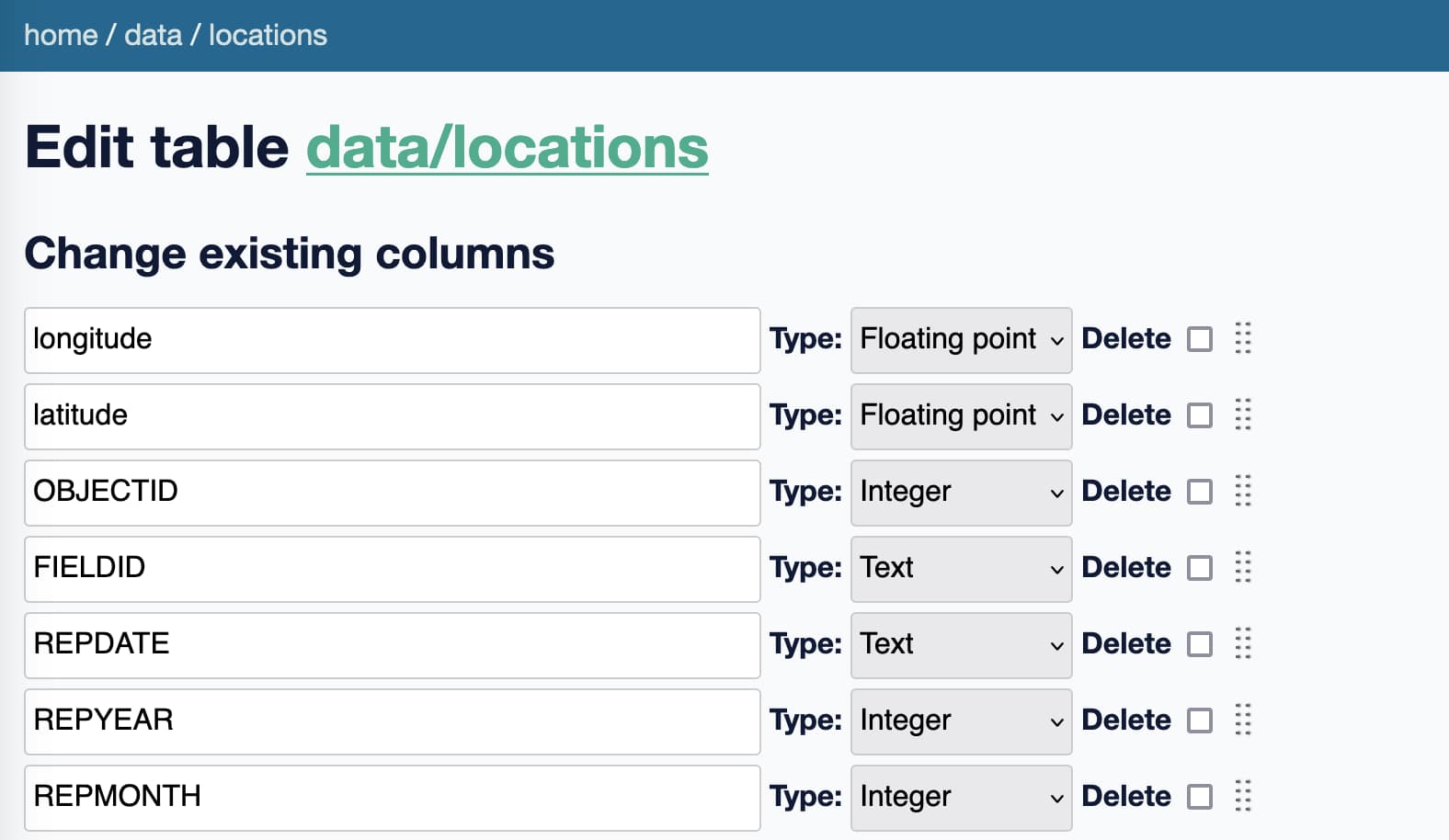Tick the Delete checkbox for FIELDID
Image resolution: width=1449 pixels, height=840 pixels.
[x=1200, y=569]
